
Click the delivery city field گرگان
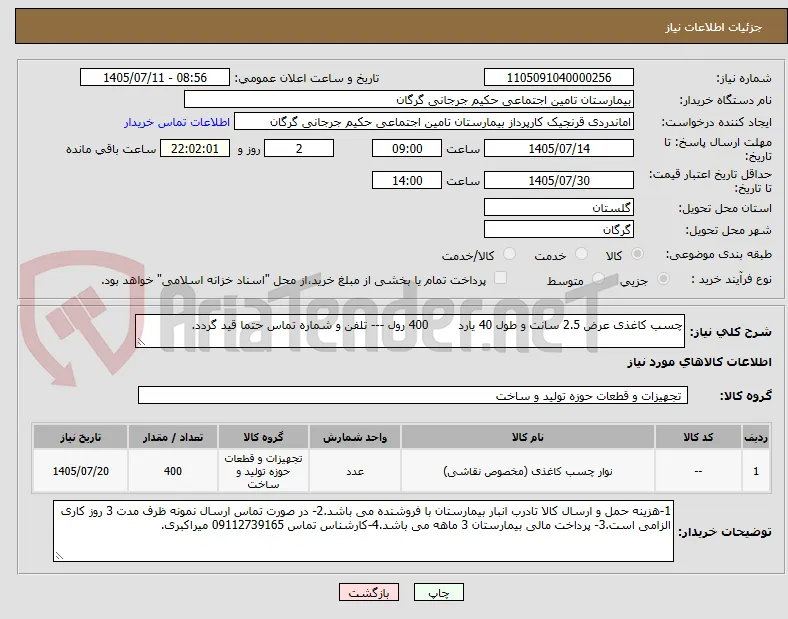tap(559, 230)
